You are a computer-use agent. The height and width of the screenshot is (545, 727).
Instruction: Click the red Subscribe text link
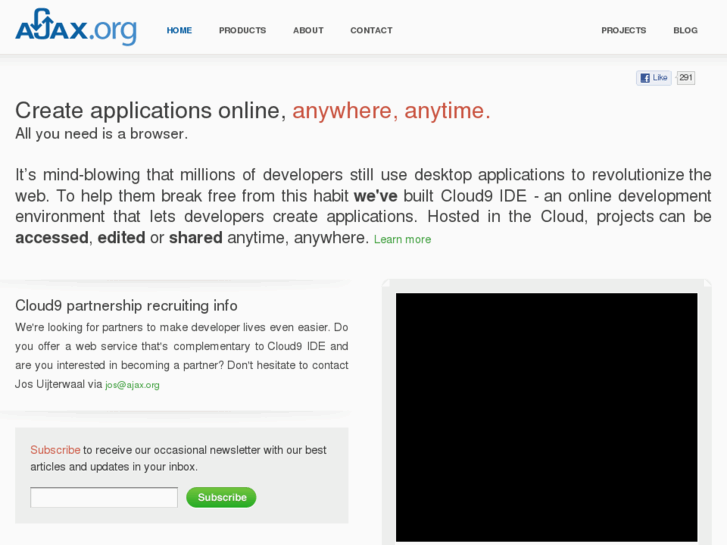[55, 450]
